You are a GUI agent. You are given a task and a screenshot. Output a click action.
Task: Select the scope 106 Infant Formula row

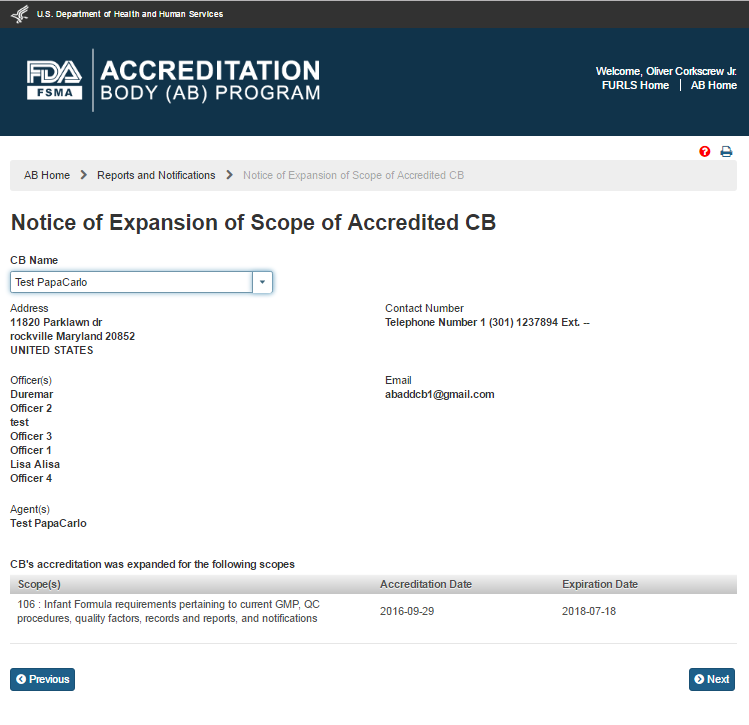pyautogui.click(x=167, y=611)
